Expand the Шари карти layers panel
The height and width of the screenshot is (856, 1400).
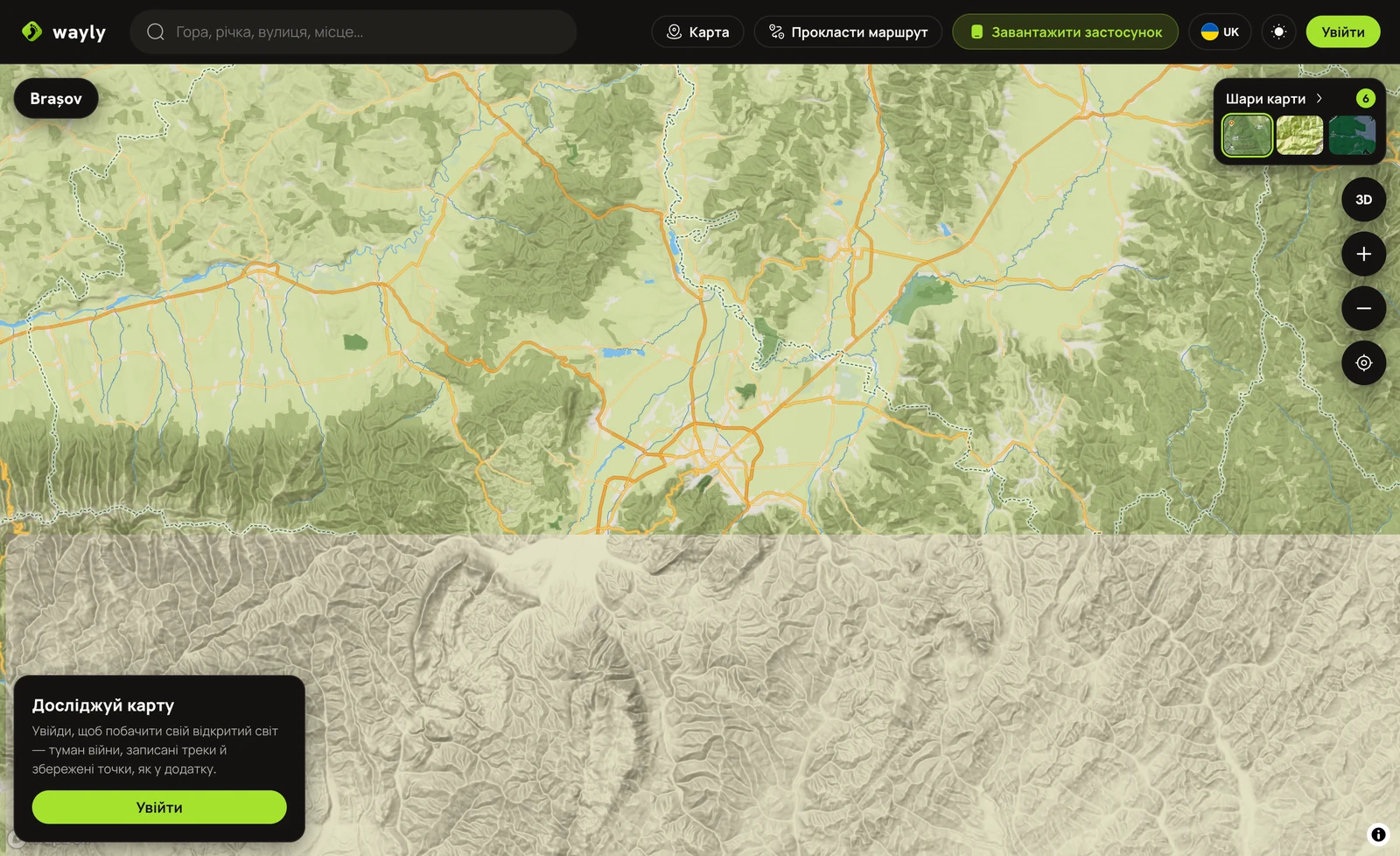coord(1274,99)
